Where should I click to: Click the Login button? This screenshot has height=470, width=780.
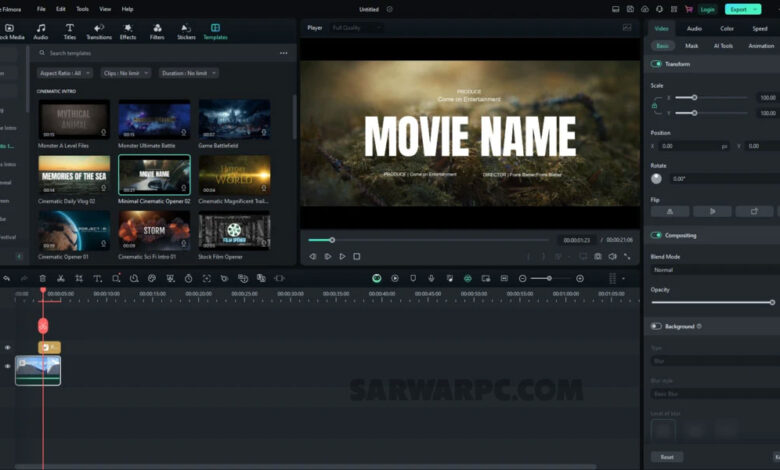click(x=707, y=9)
